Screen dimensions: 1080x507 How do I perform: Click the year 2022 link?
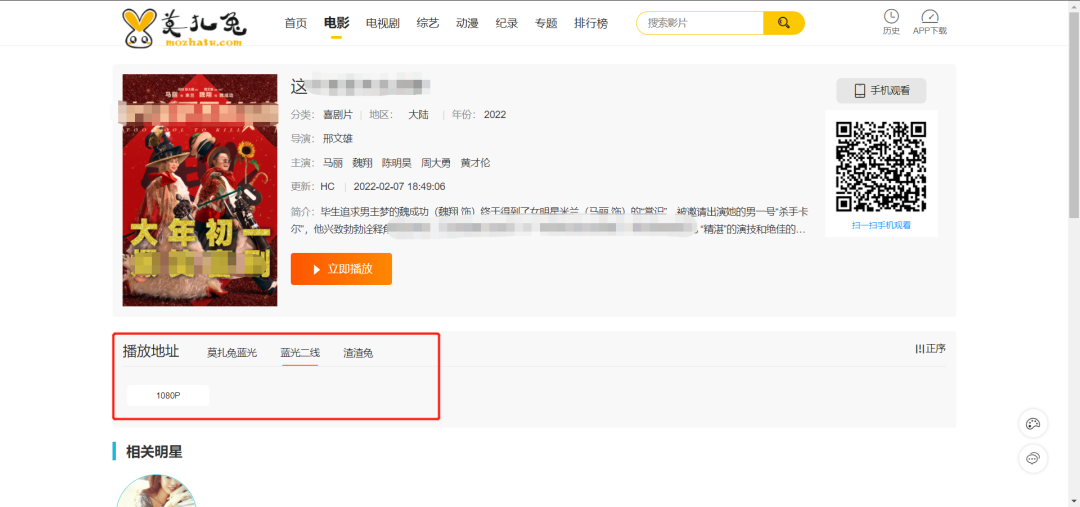tap(495, 114)
